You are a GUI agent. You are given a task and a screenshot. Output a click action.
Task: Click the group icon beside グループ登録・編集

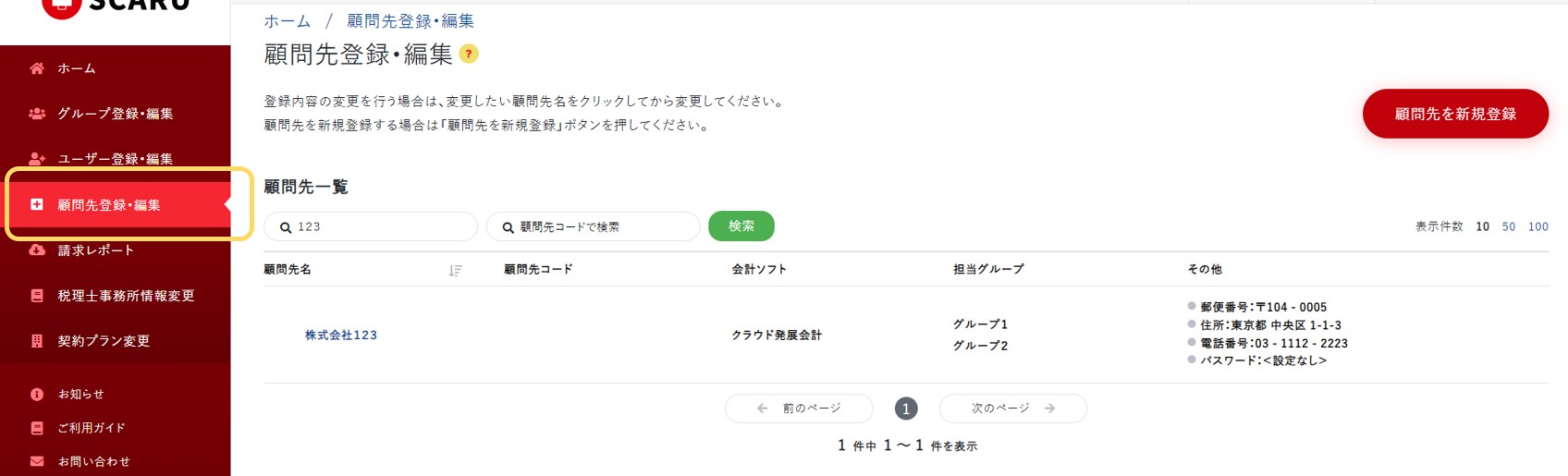pyautogui.click(x=37, y=114)
